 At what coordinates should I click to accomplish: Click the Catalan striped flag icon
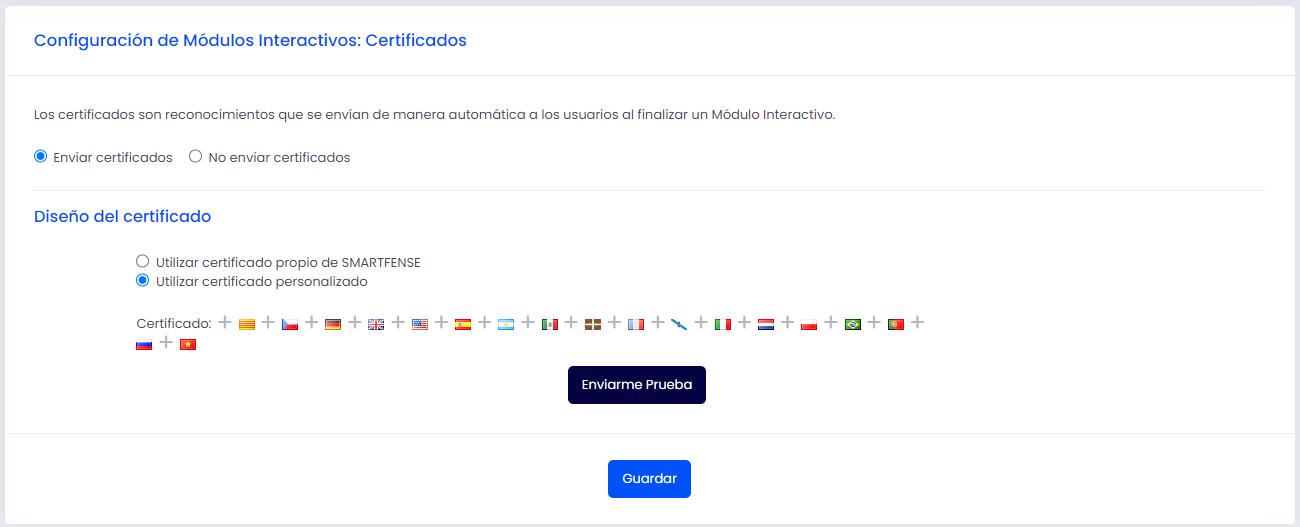pyautogui.click(x=247, y=324)
